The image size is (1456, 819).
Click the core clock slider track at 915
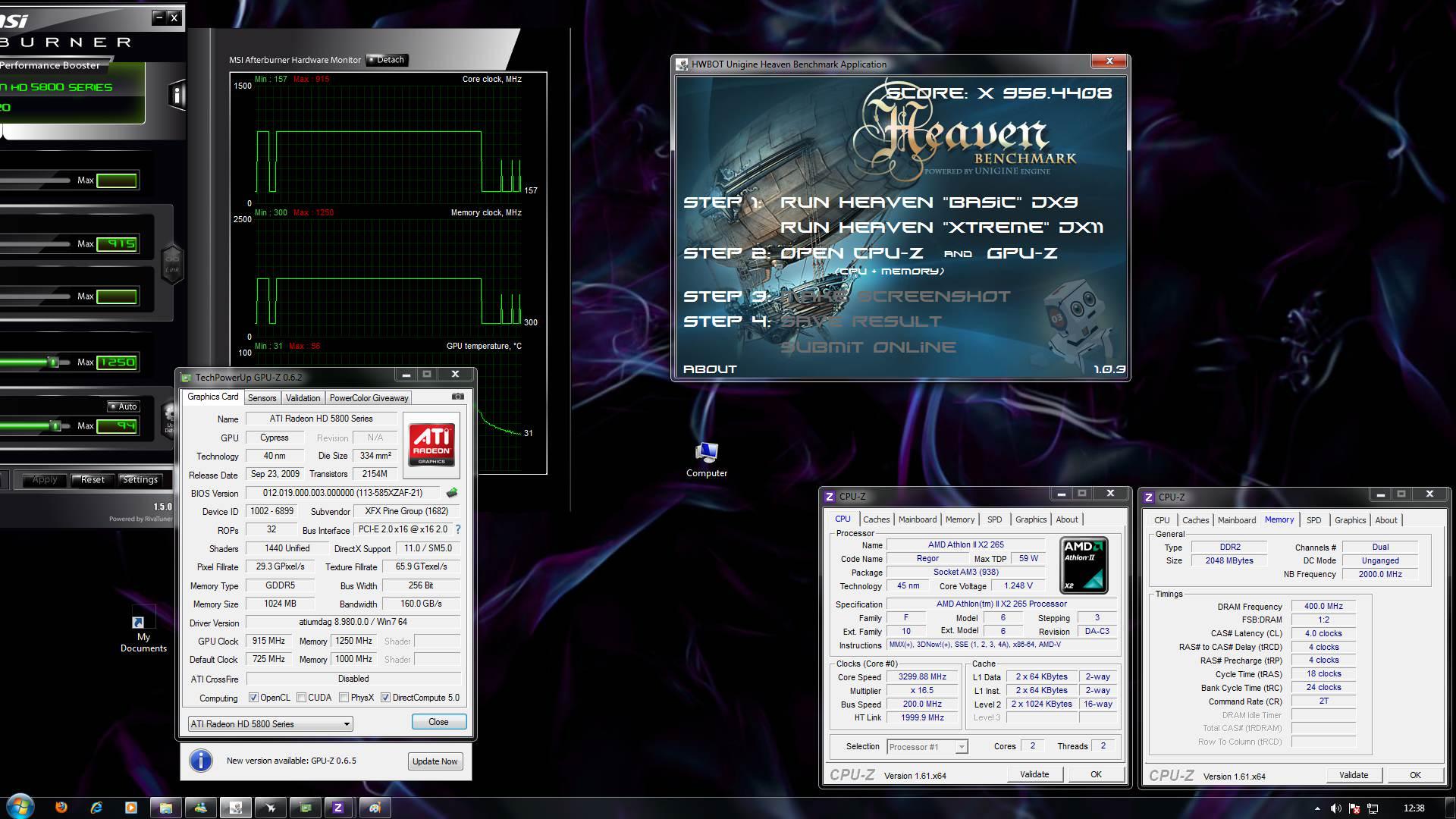tap(35, 244)
